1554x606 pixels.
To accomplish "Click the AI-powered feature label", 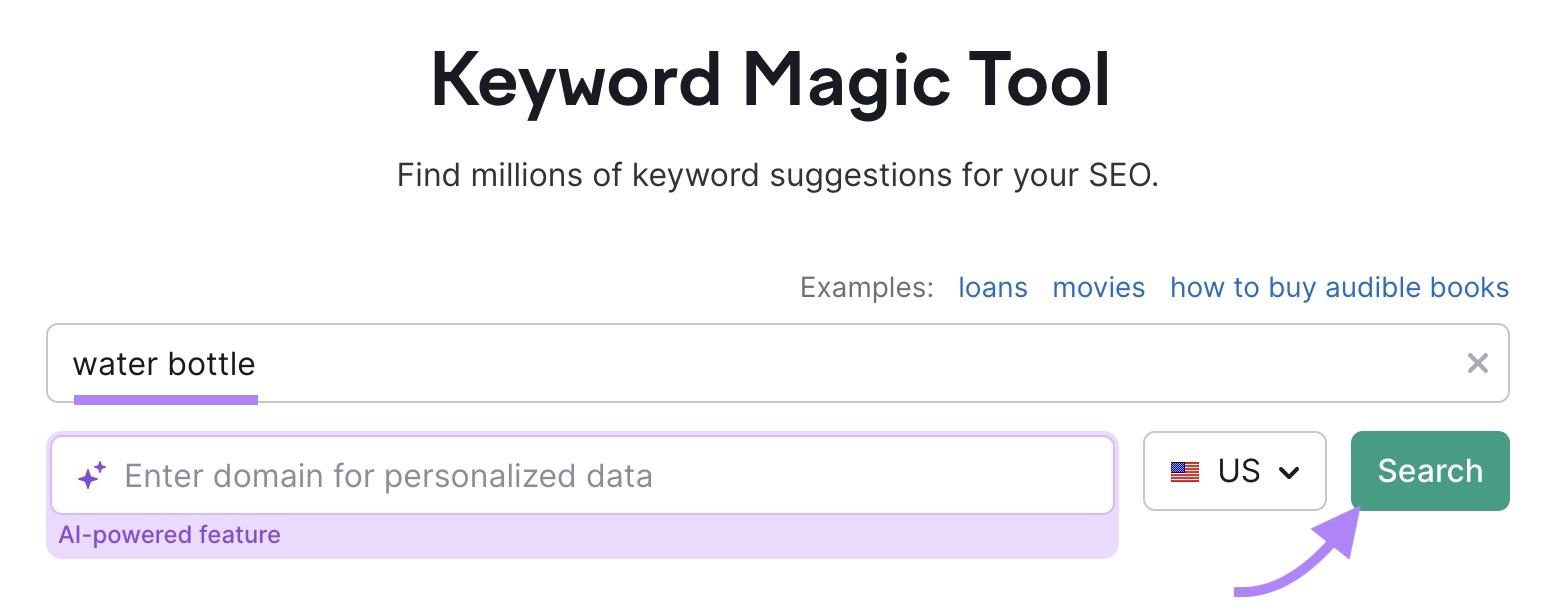I will (x=169, y=535).
